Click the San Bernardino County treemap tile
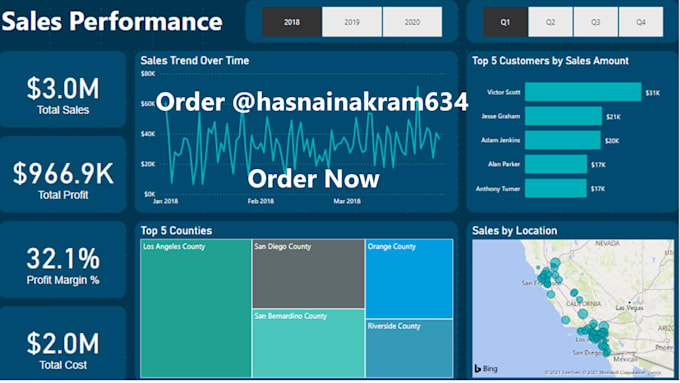The image size is (680, 383). (x=308, y=343)
